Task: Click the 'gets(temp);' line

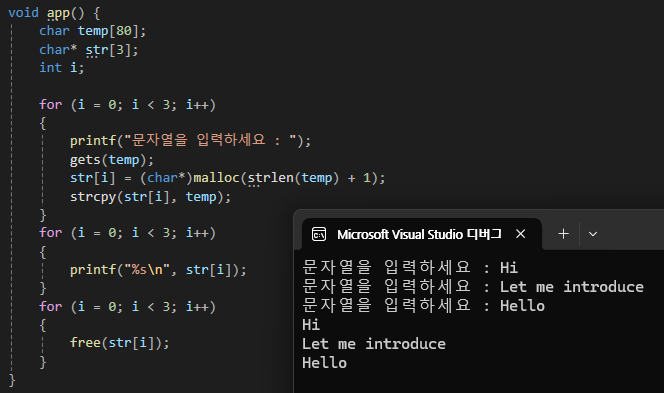Action: (112, 160)
